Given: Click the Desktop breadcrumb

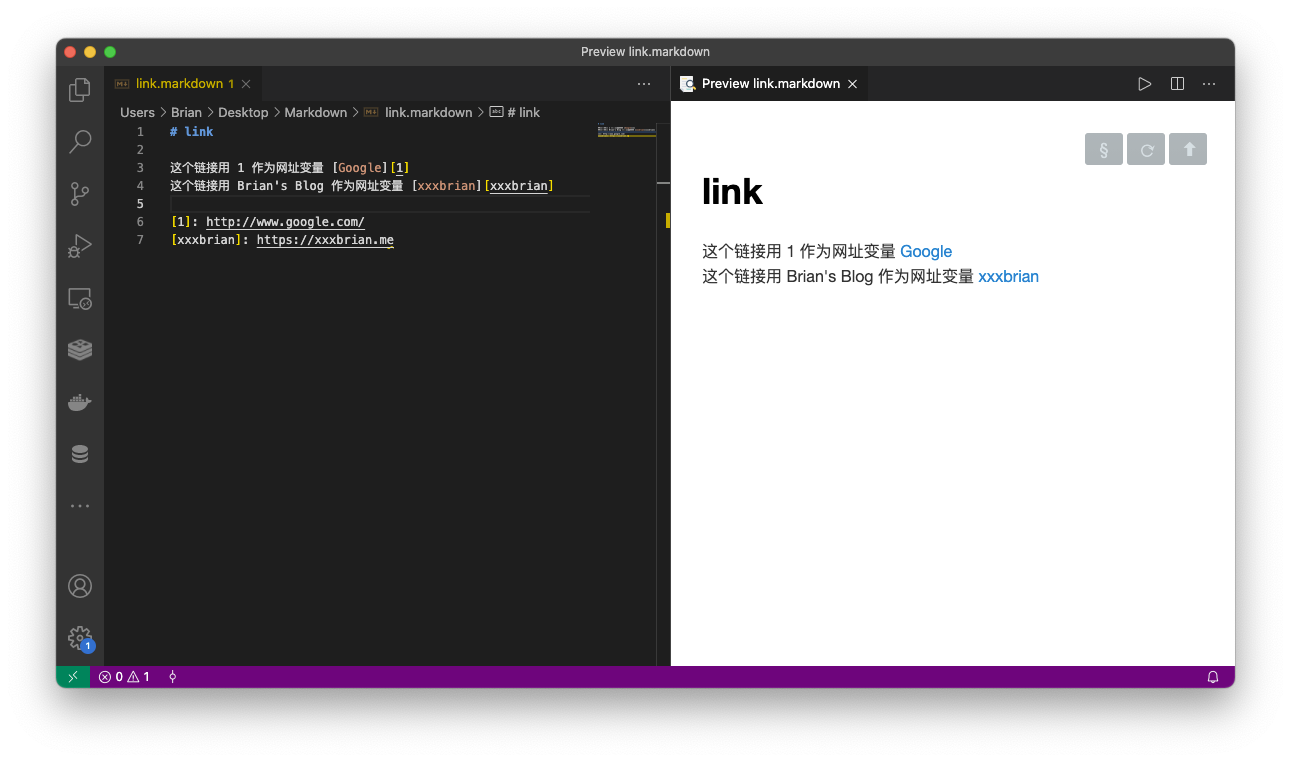Looking at the screenshot, I should pos(243,112).
